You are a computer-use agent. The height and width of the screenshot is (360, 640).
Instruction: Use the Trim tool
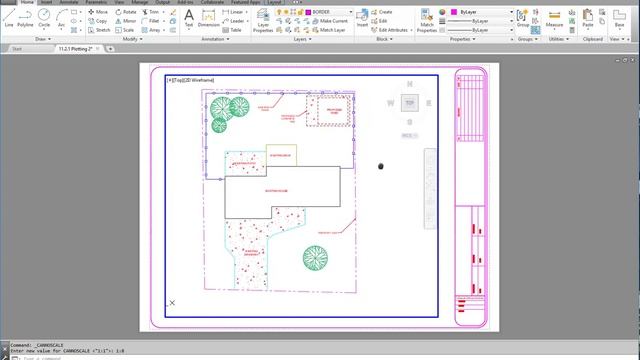[x=150, y=12]
